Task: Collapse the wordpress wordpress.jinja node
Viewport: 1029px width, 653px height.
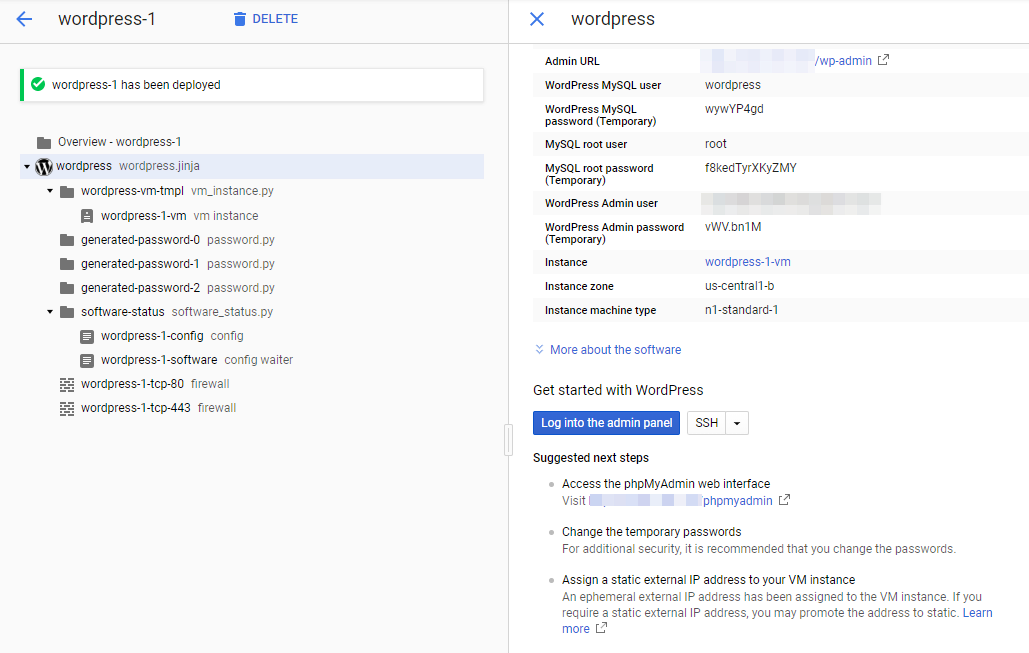Action: coord(26,167)
